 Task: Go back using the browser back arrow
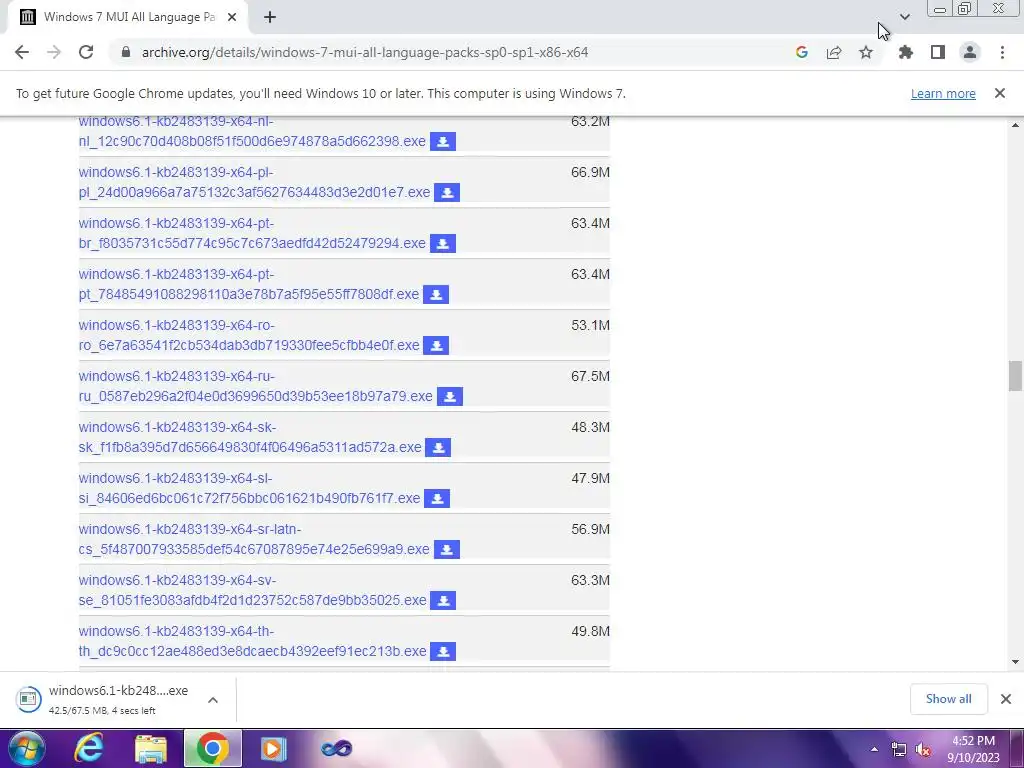pos(22,52)
